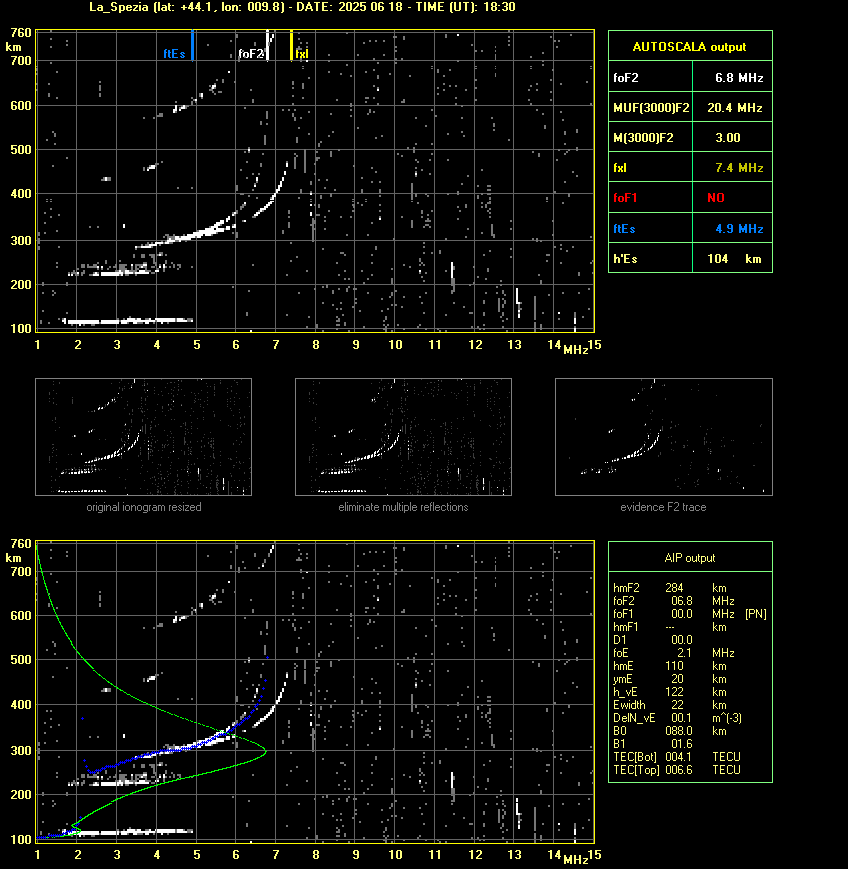Open the 'evidence F2 trace' thumbnail
Screen dimensions: 848x869
click(664, 437)
